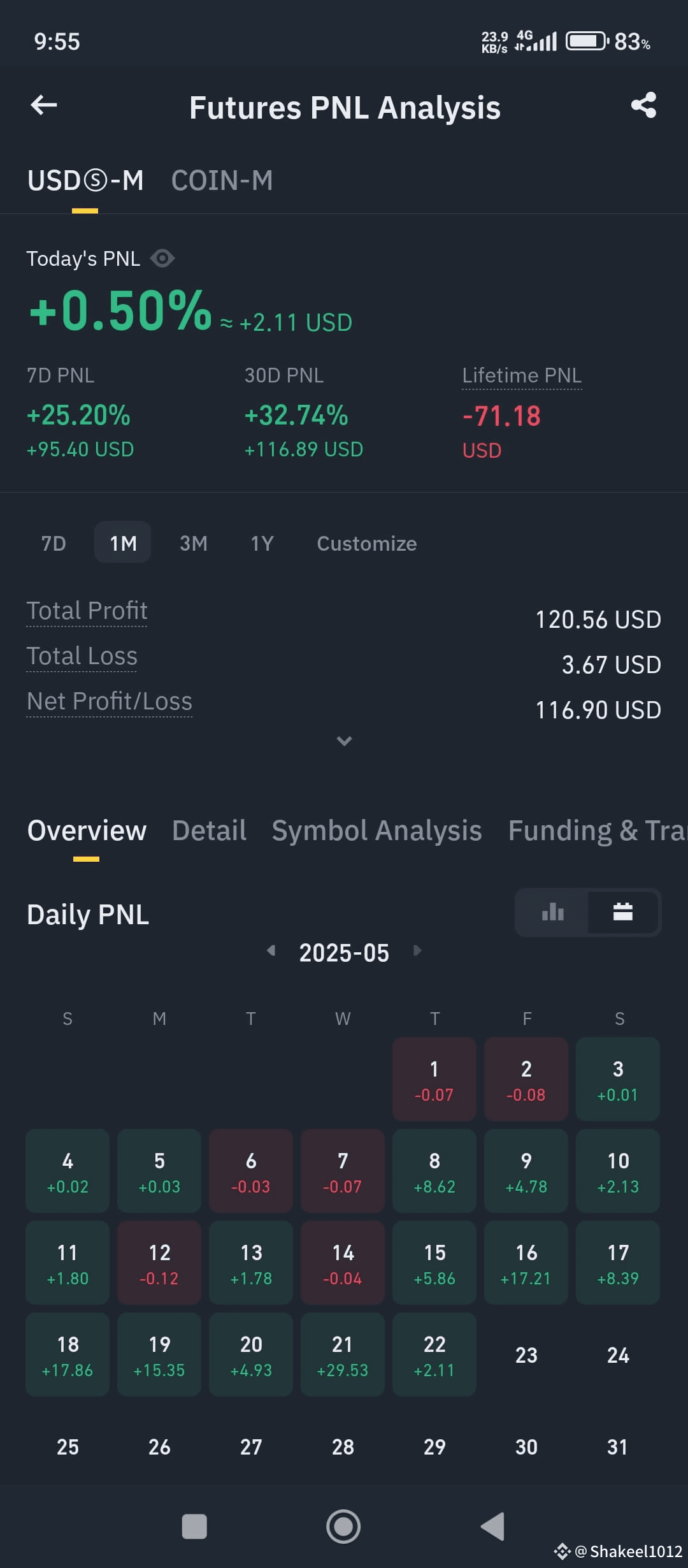Go to next month arrow
Image resolution: width=688 pixels, height=1568 pixels.
tap(417, 950)
